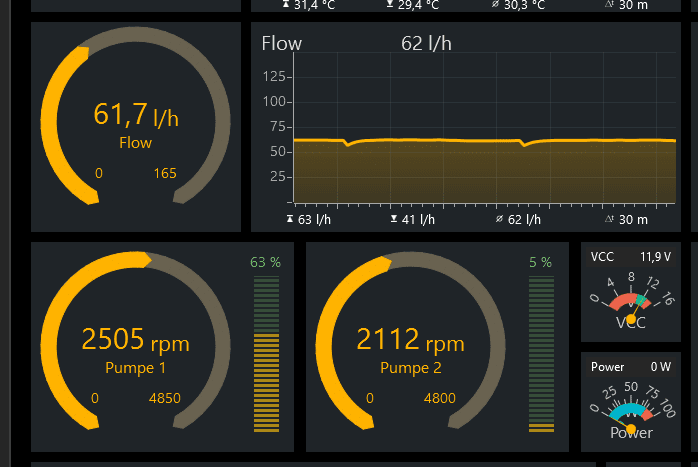This screenshot has height=467, width=698.
Task: Click the 63 l/h maximum flow statistic
Action: 314,219
